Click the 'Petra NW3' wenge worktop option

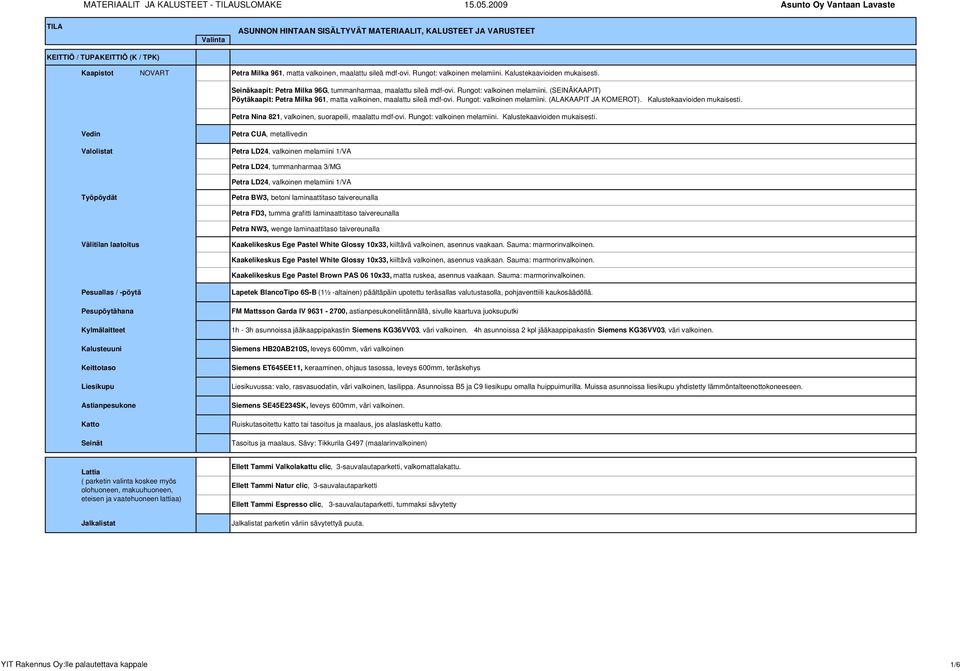305,229
